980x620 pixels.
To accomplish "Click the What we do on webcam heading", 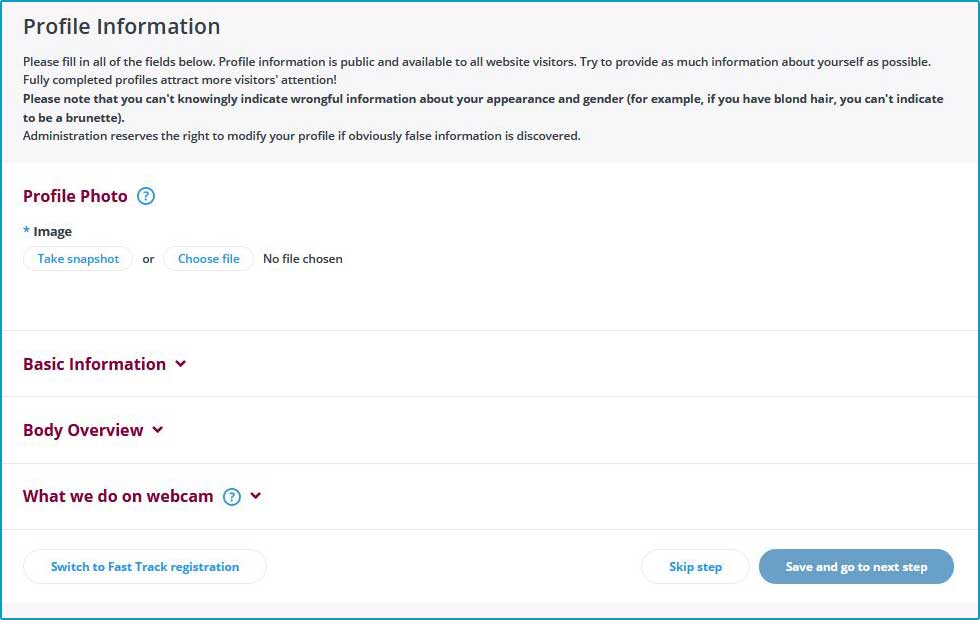I will [x=118, y=496].
